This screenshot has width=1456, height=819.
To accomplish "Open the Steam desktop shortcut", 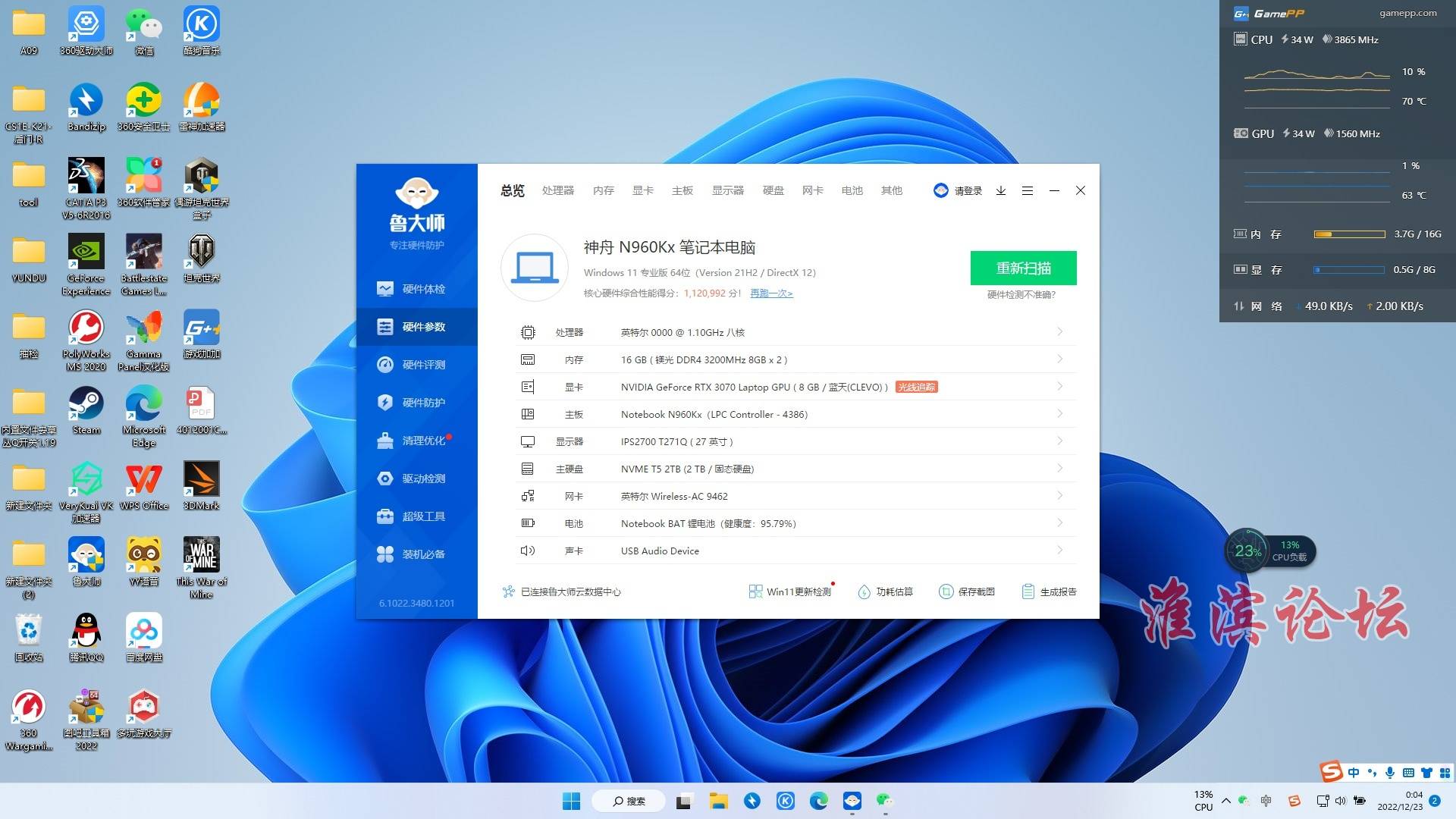I will tap(86, 410).
